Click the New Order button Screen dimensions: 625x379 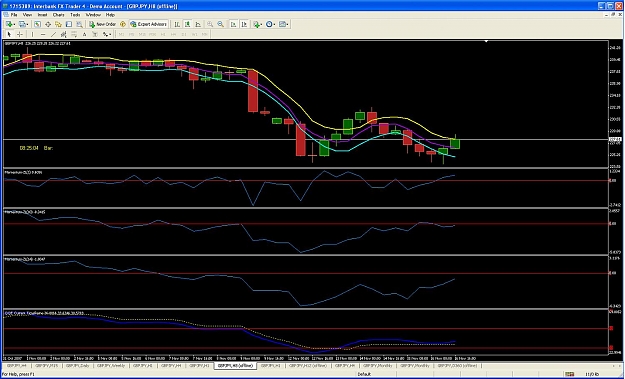pyautogui.click(x=102, y=24)
